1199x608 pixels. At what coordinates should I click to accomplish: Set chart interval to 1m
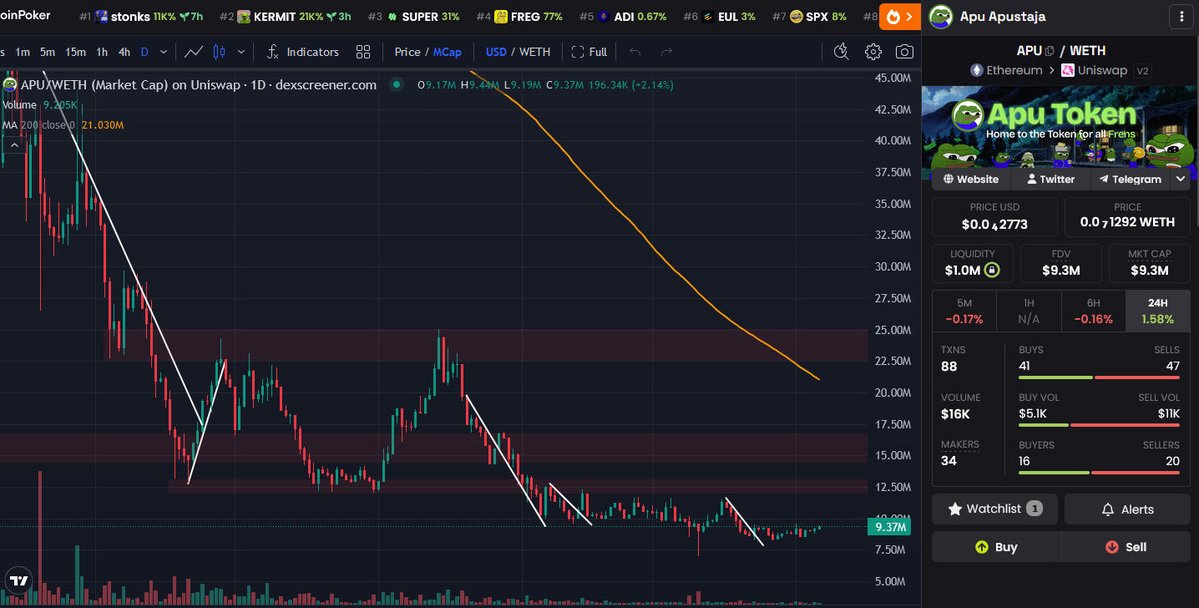23,52
